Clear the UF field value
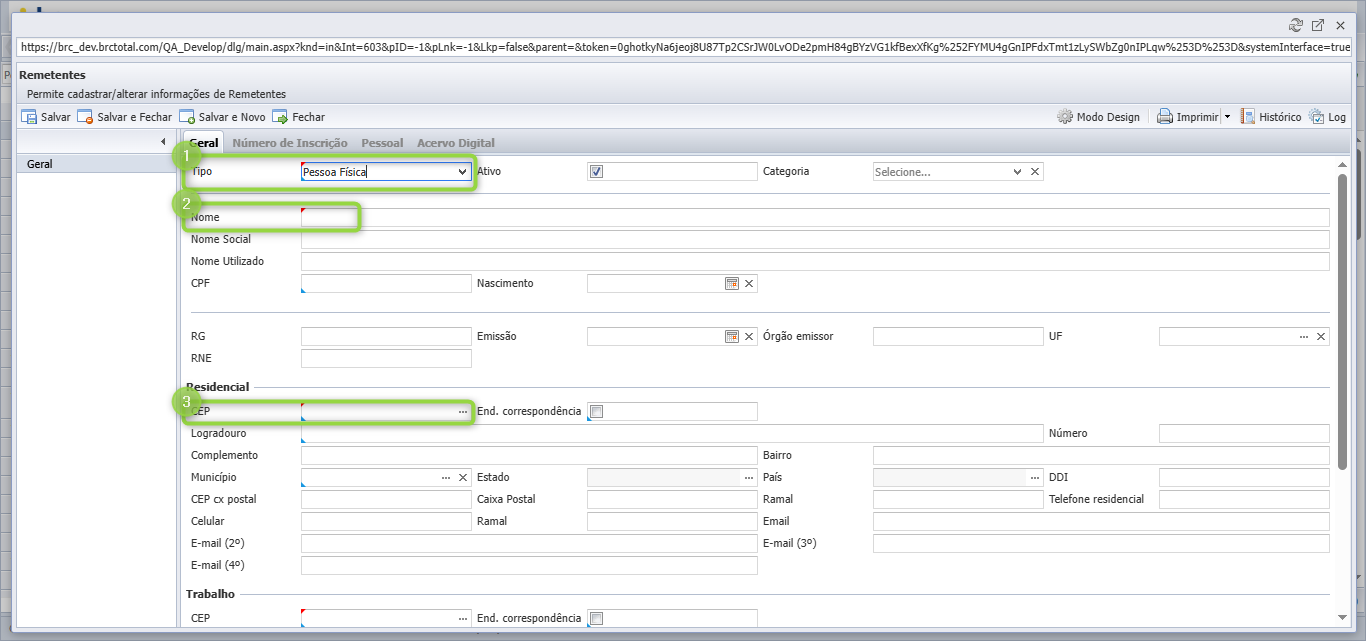The image size is (1366, 641). (1321, 337)
